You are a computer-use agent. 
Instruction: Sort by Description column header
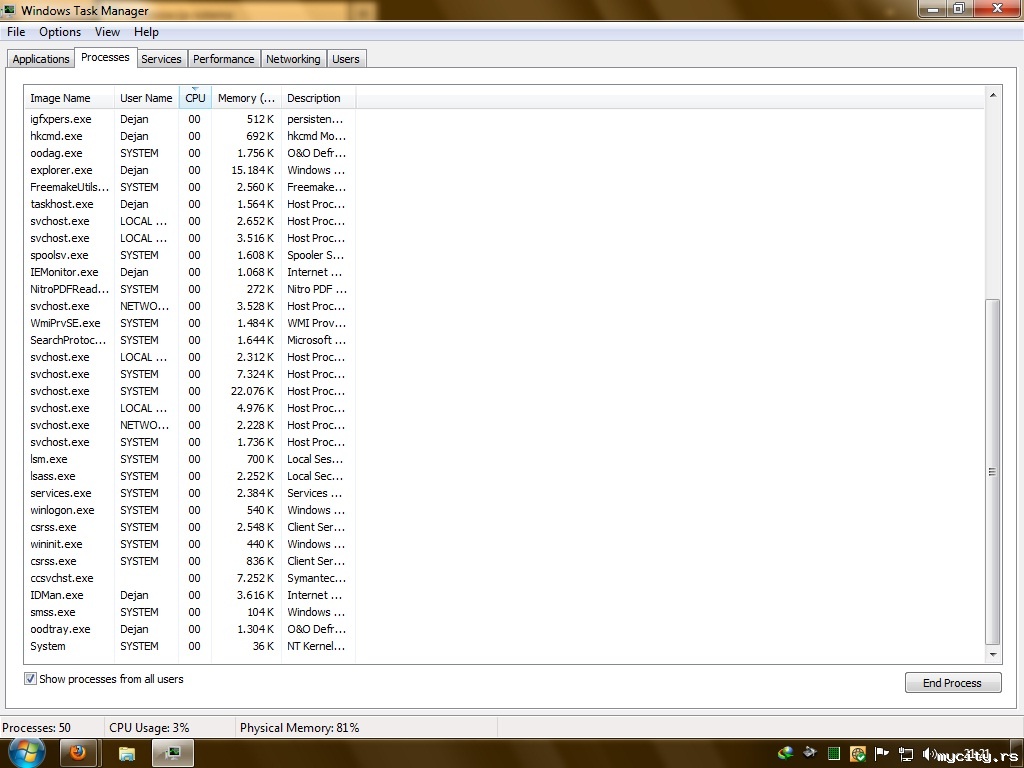(x=318, y=98)
